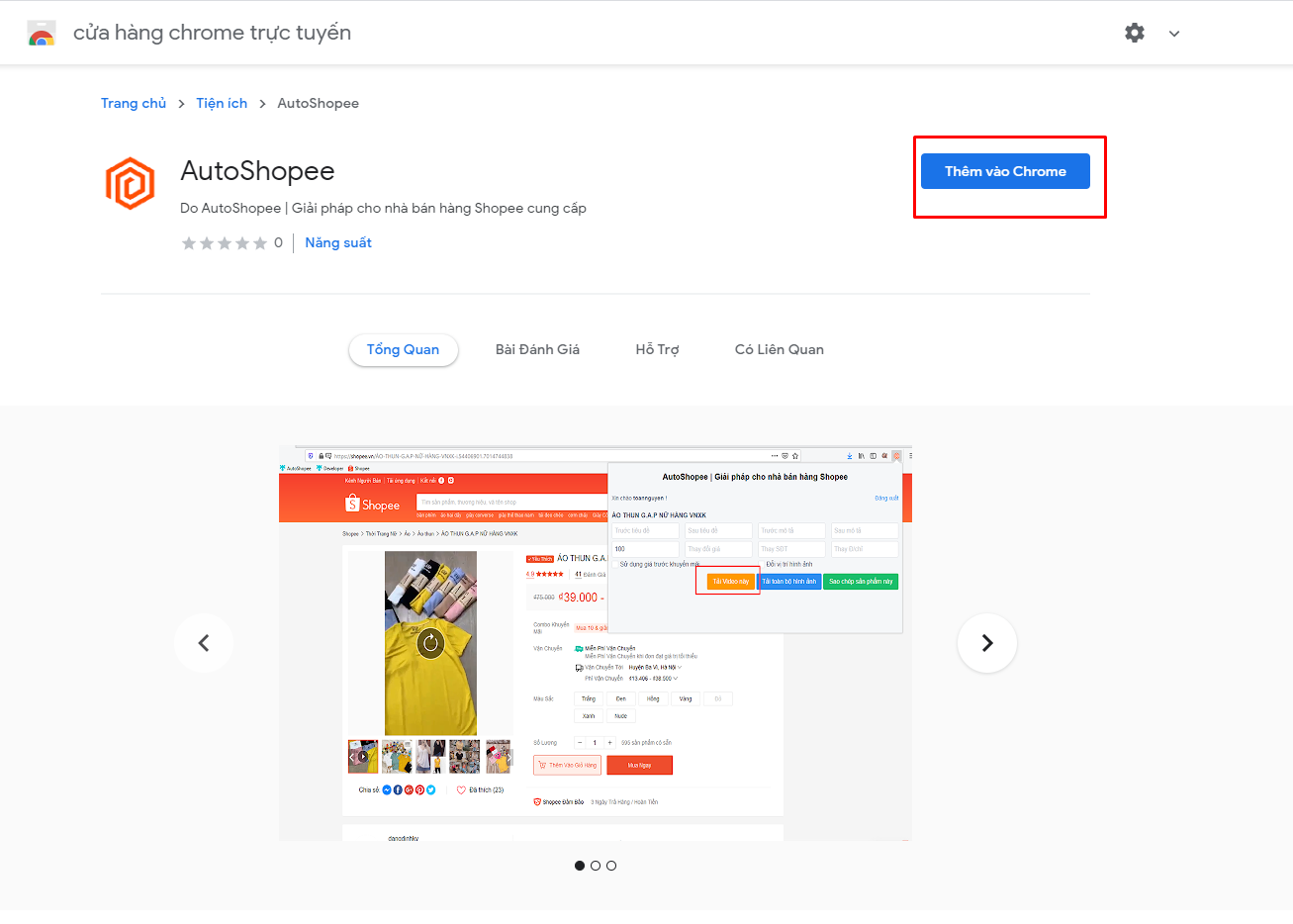This screenshot has height=924, width=1293.
Task: Open the Tiện ích breadcrumb link
Action: click(x=222, y=103)
